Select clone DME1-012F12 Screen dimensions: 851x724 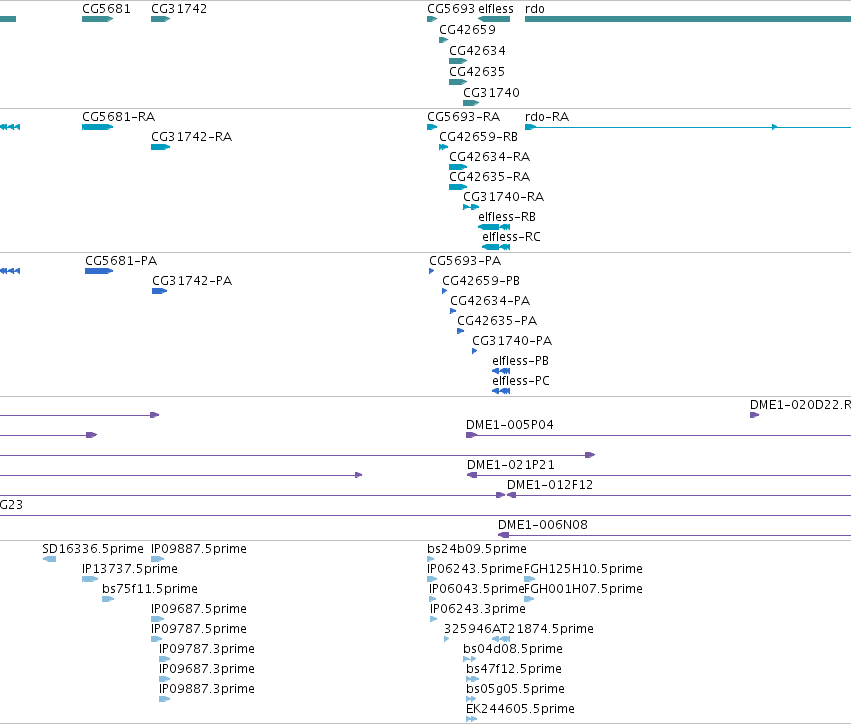pyautogui.click(x=550, y=486)
